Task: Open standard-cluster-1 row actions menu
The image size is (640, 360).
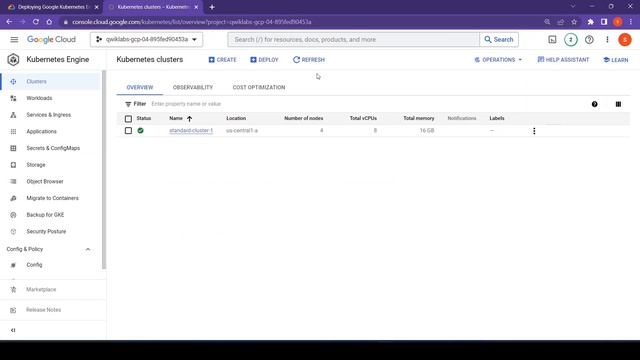Action: click(534, 131)
